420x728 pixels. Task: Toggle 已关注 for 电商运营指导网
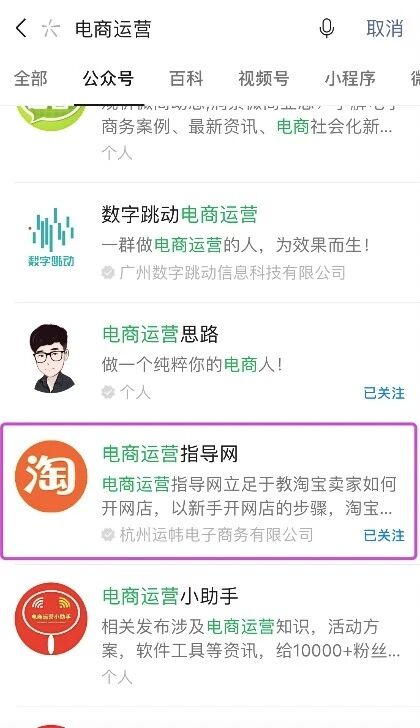point(384,535)
